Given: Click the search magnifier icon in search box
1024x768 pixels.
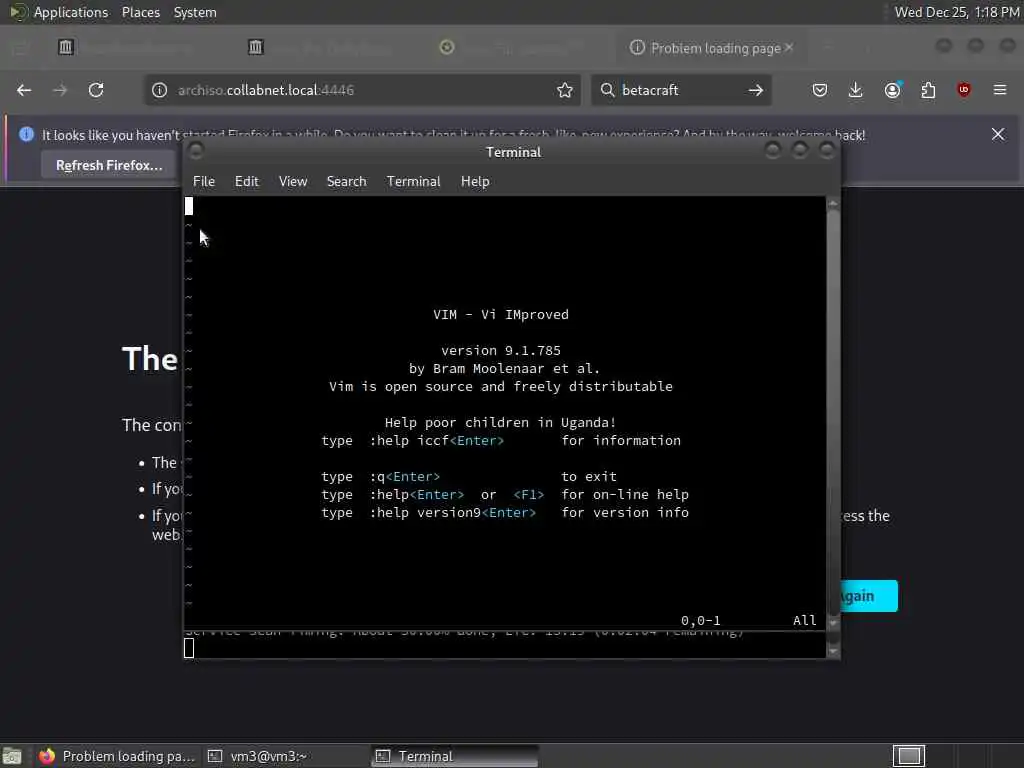Looking at the screenshot, I should click(607, 90).
